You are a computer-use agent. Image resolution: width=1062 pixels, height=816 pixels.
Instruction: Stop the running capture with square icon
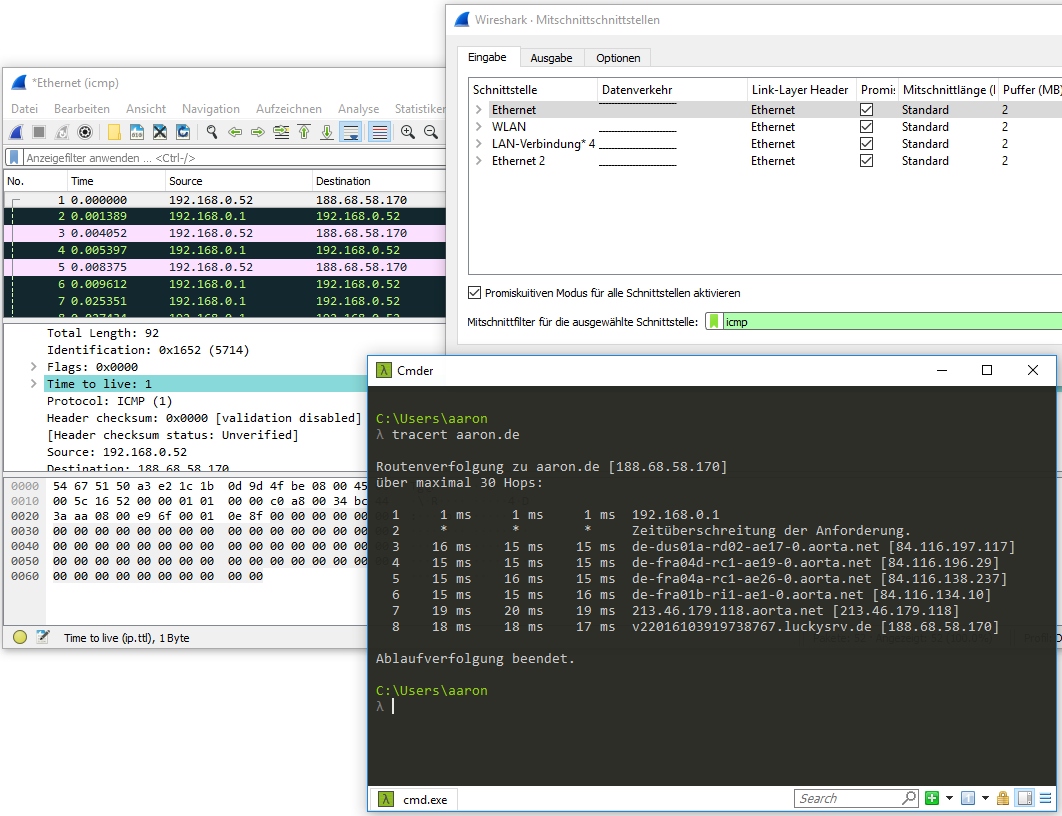coord(39,132)
